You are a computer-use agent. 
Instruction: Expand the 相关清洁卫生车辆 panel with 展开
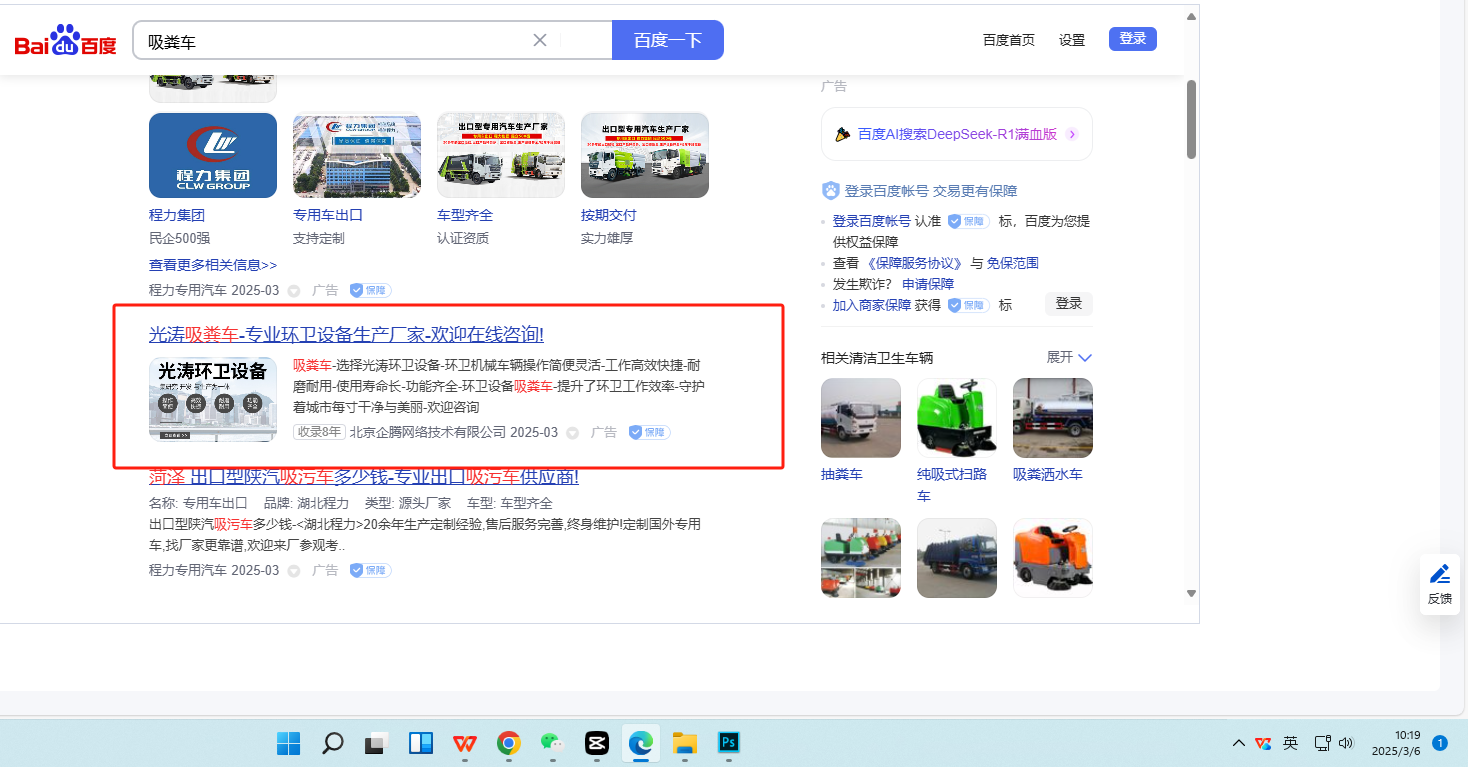pyautogui.click(x=1069, y=357)
